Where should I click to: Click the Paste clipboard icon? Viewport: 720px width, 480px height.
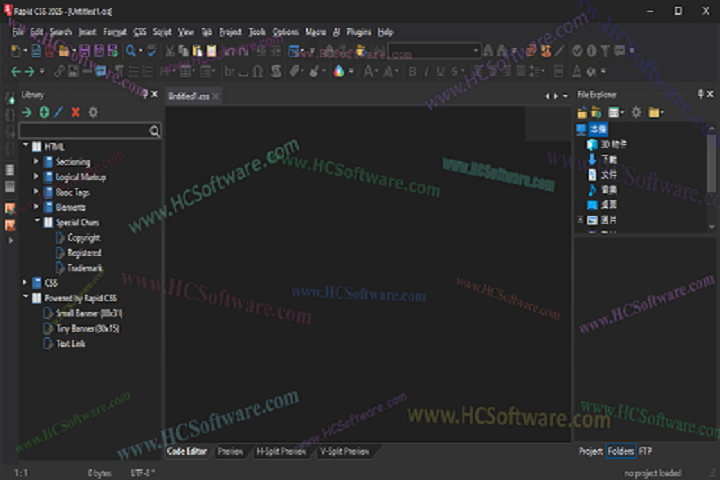pyautogui.click(x=197, y=51)
